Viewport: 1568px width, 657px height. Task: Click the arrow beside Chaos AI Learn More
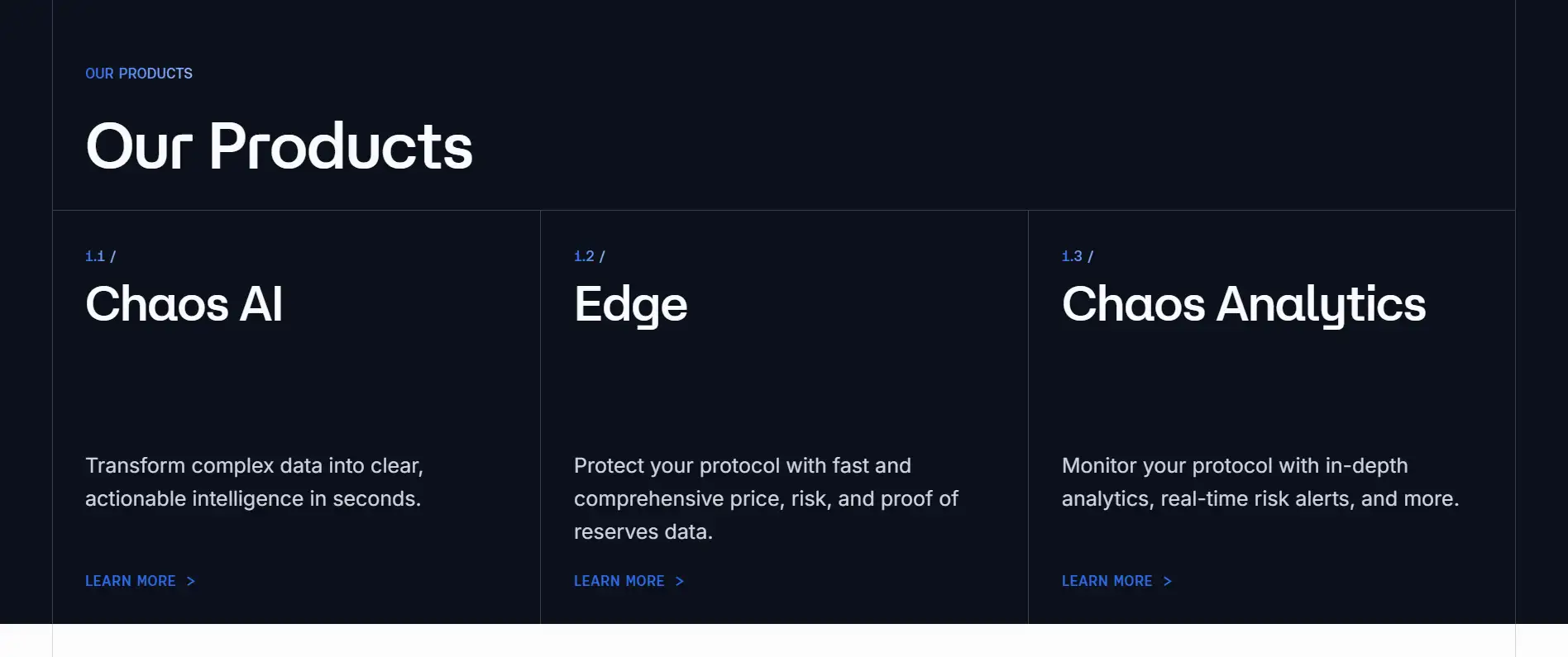click(x=191, y=581)
